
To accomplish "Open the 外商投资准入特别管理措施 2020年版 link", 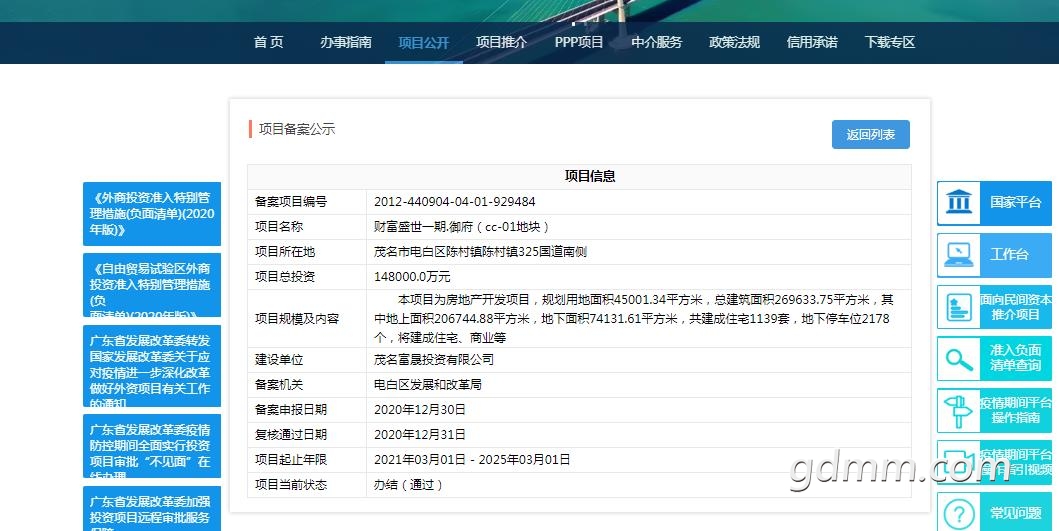I will coord(152,214).
